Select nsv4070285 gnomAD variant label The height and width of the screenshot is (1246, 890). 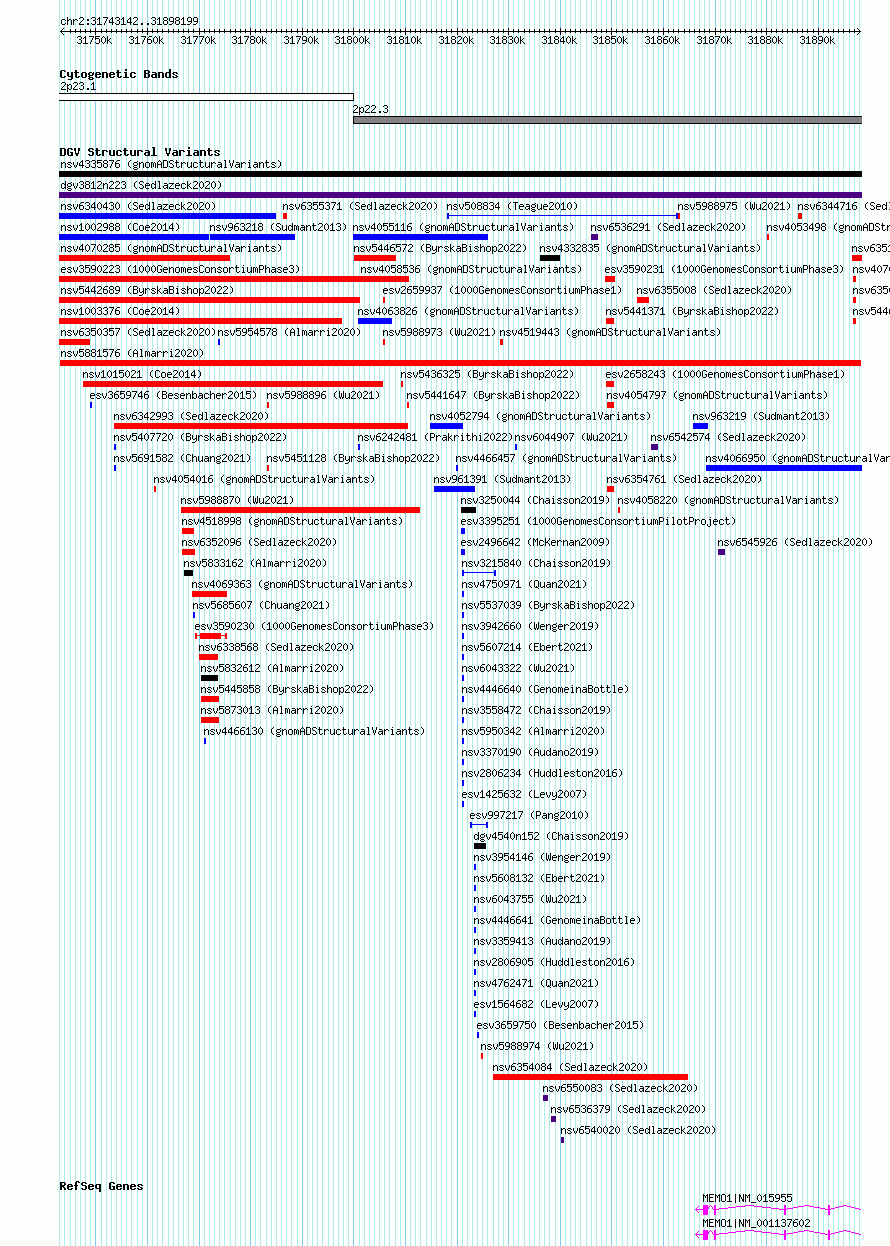click(x=171, y=248)
